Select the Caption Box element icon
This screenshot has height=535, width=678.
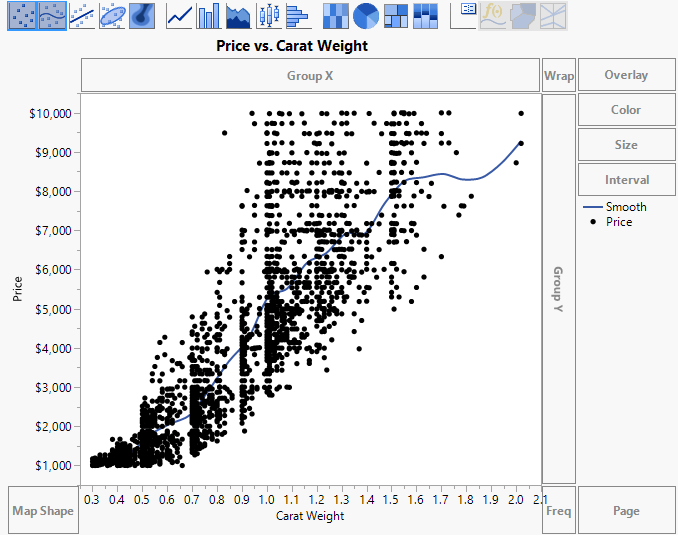(463, 16)
